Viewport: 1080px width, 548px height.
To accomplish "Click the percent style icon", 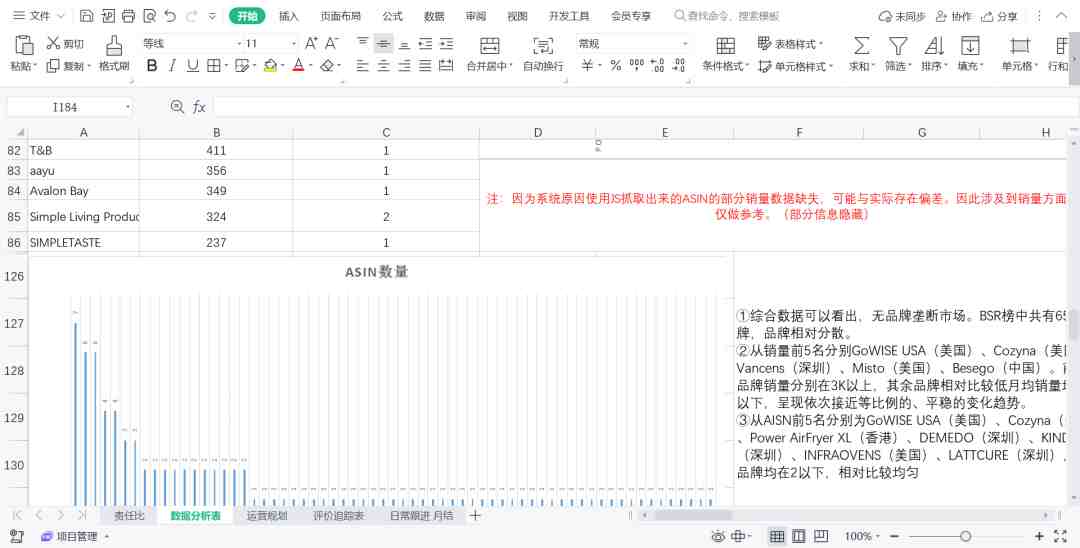I will point(616,65).
